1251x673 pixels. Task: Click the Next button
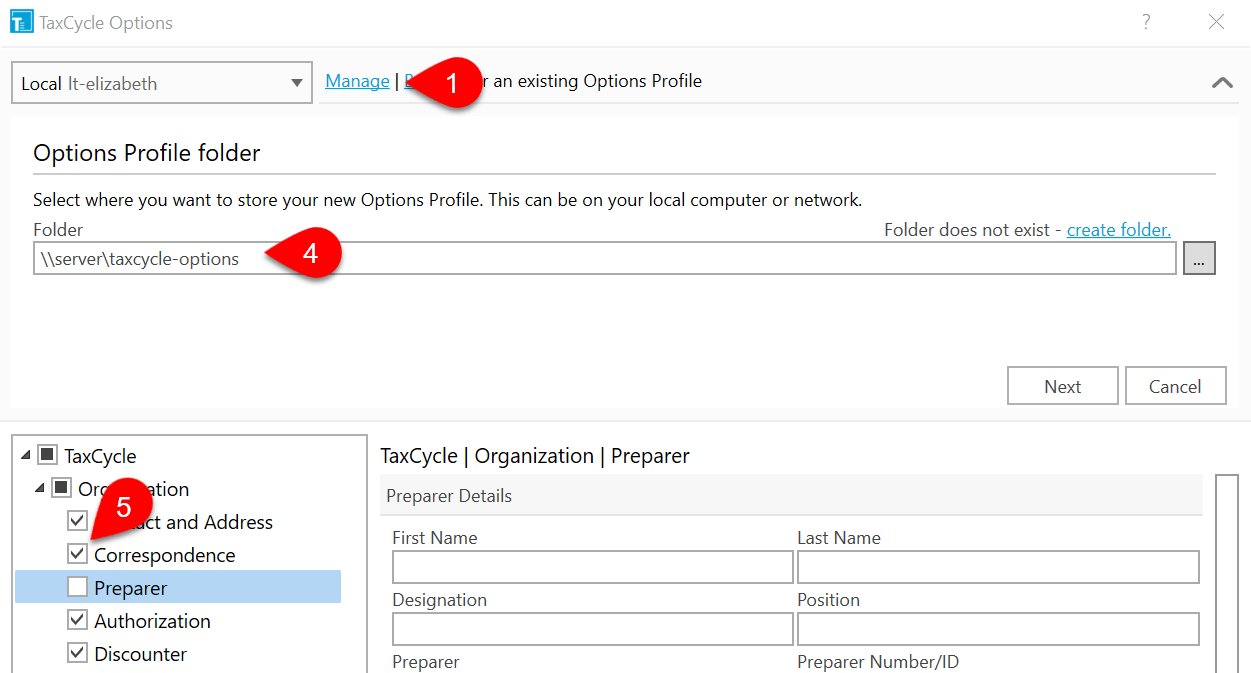click(1062, 386)
